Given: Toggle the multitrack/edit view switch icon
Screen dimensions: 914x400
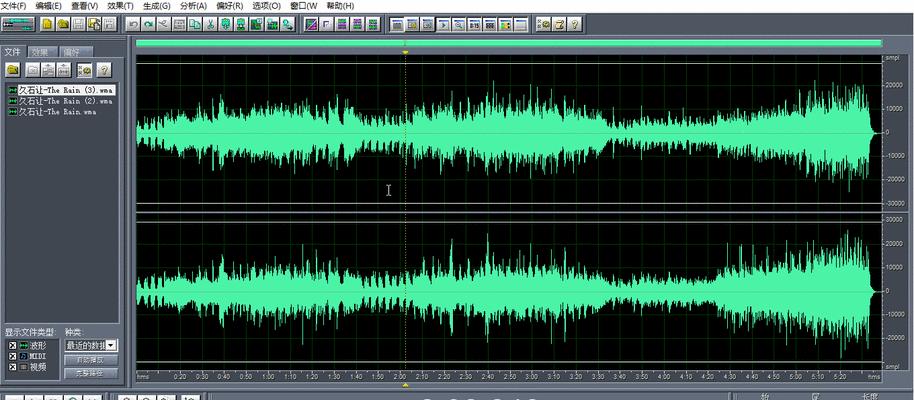Looking at the screenshot, I should pos(18,24).
